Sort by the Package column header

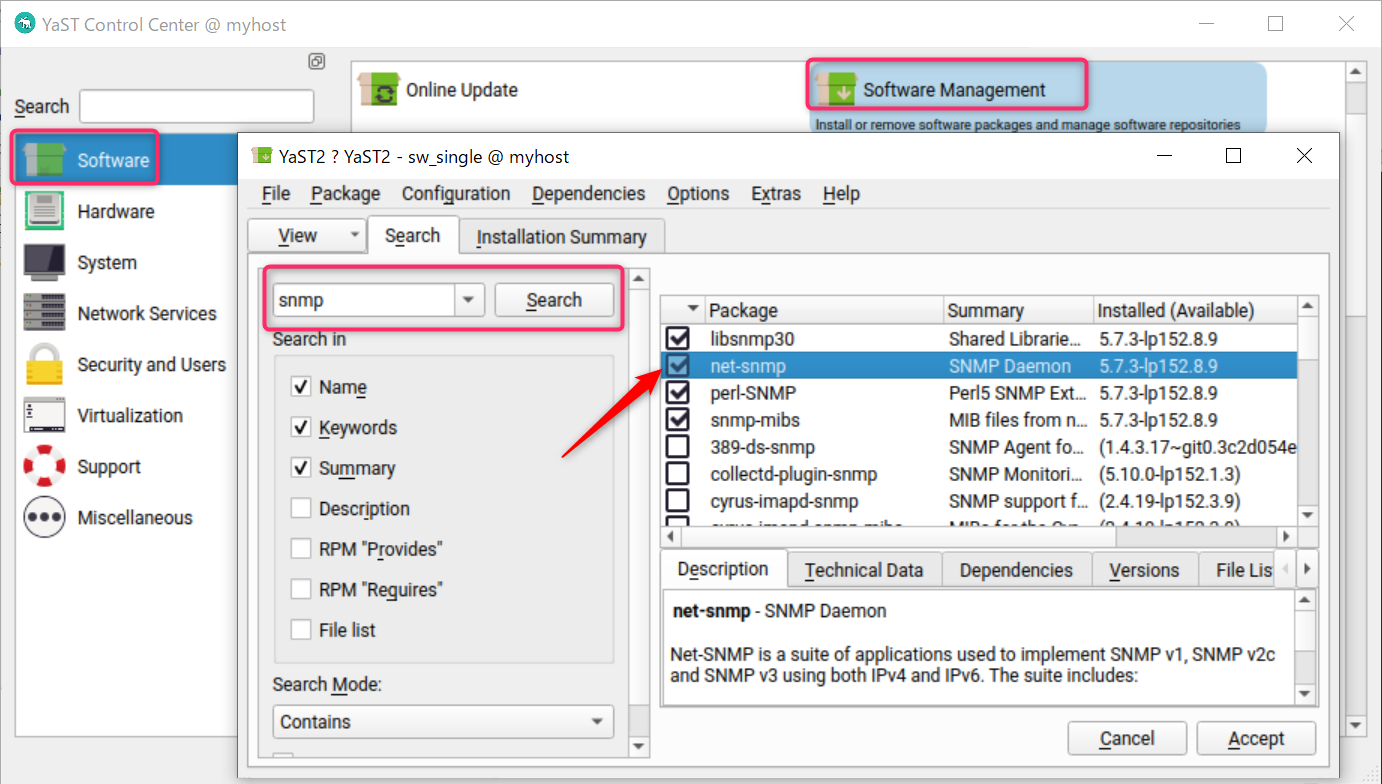(x=824, y=310)
